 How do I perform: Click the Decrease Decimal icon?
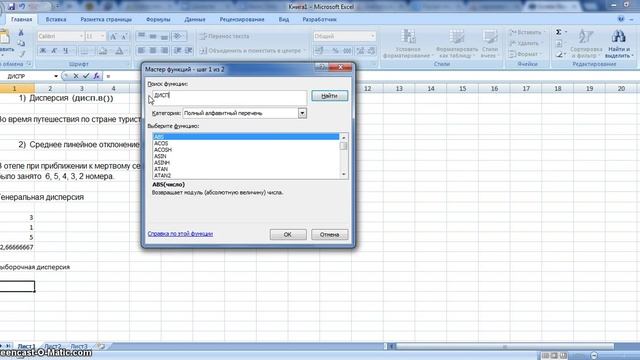371,51
